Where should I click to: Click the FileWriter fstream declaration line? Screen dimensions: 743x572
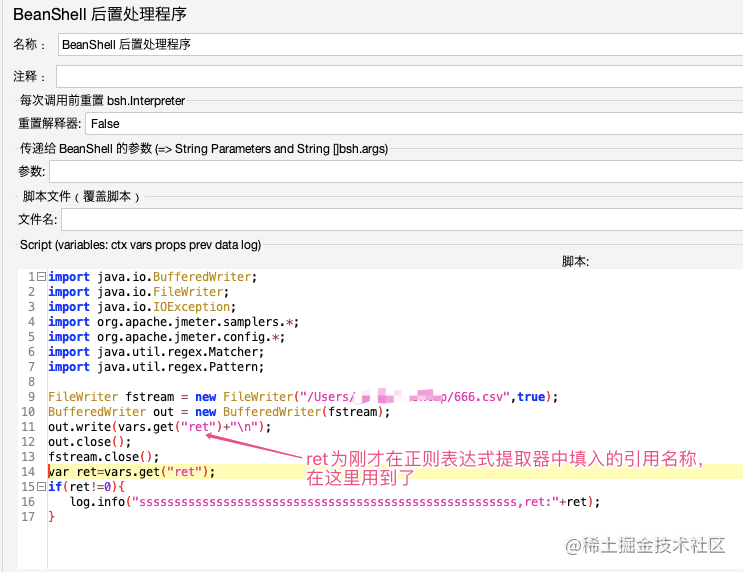pyautogui.click(x=303, y=397)
